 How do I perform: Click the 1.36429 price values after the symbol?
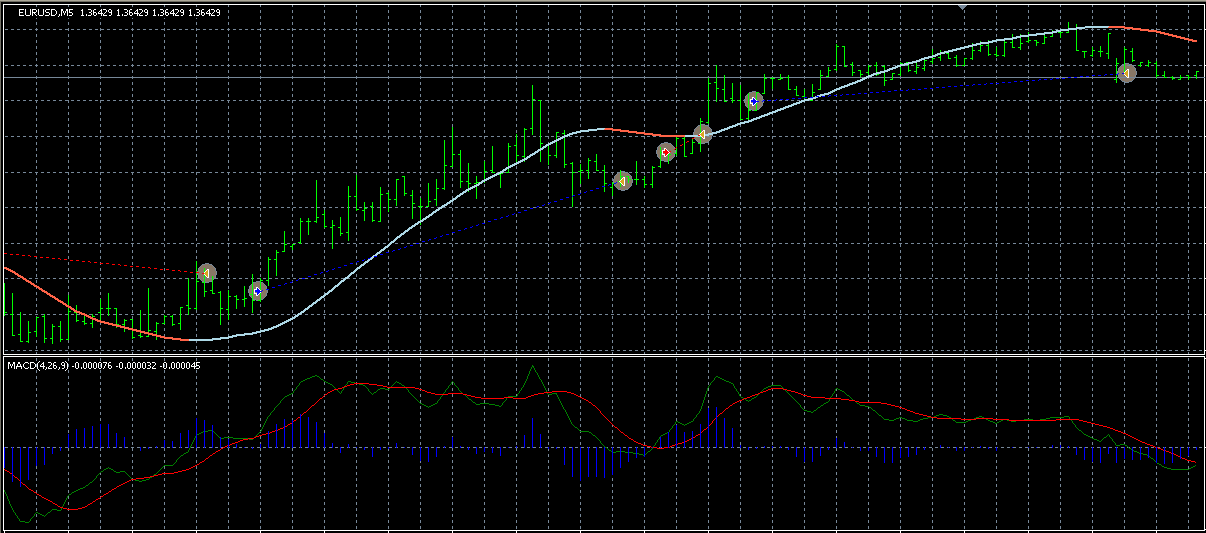point(149,13)
